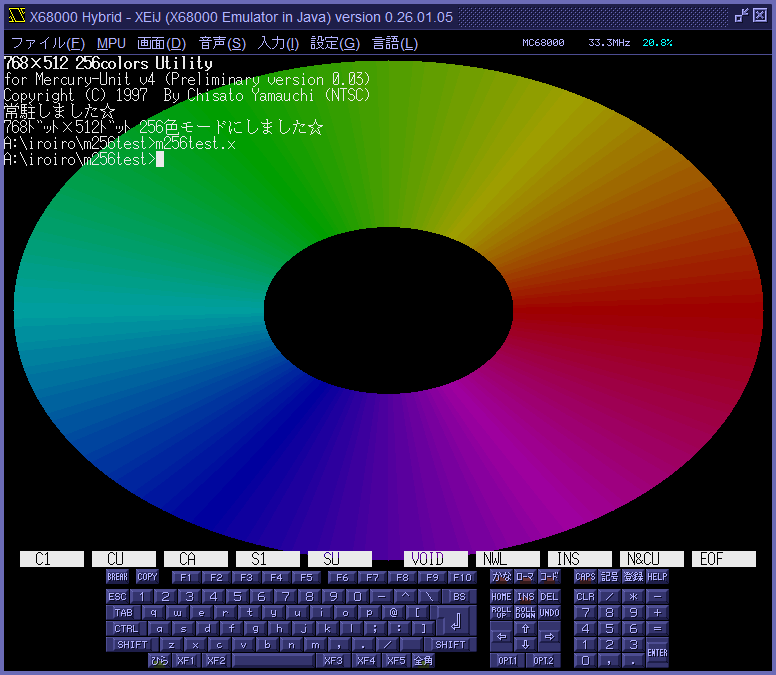Open the ファイル(F) menu
Viewport: 776px width, 675px height.
(x=47, y=43)
